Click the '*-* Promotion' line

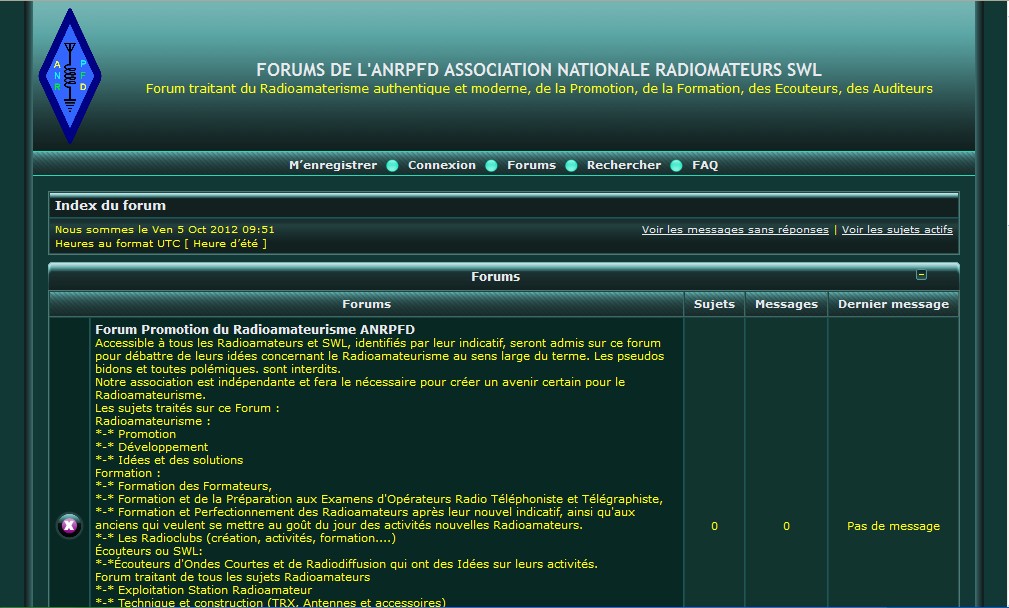pos(136,434)
